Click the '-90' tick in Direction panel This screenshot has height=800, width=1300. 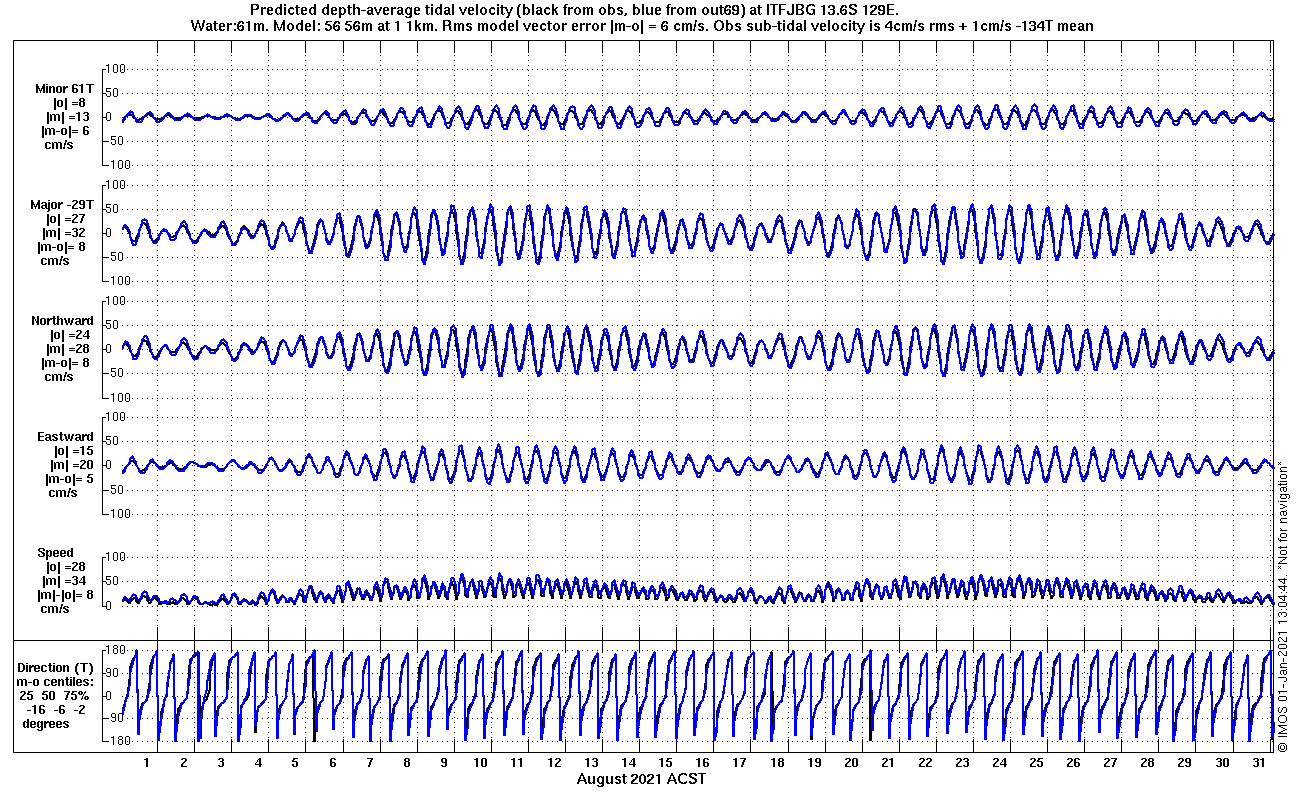pyautogui.click(x=115, y=718)
